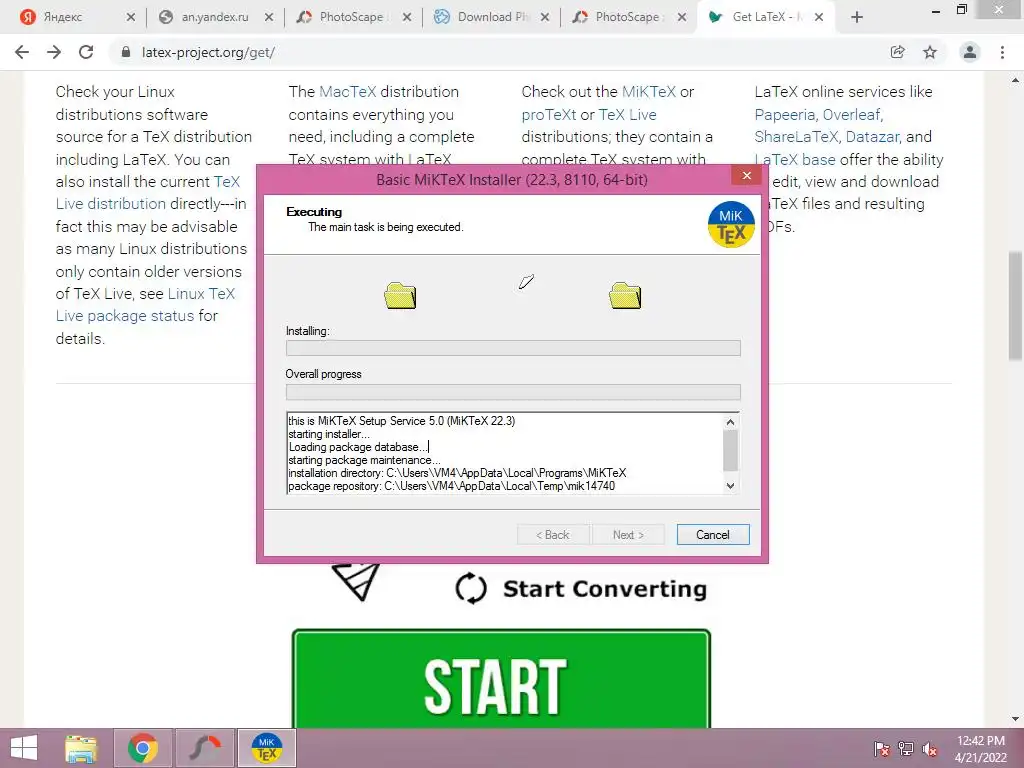Click the 'installation directory' log line
The image size is (1024, 768).
457,473
